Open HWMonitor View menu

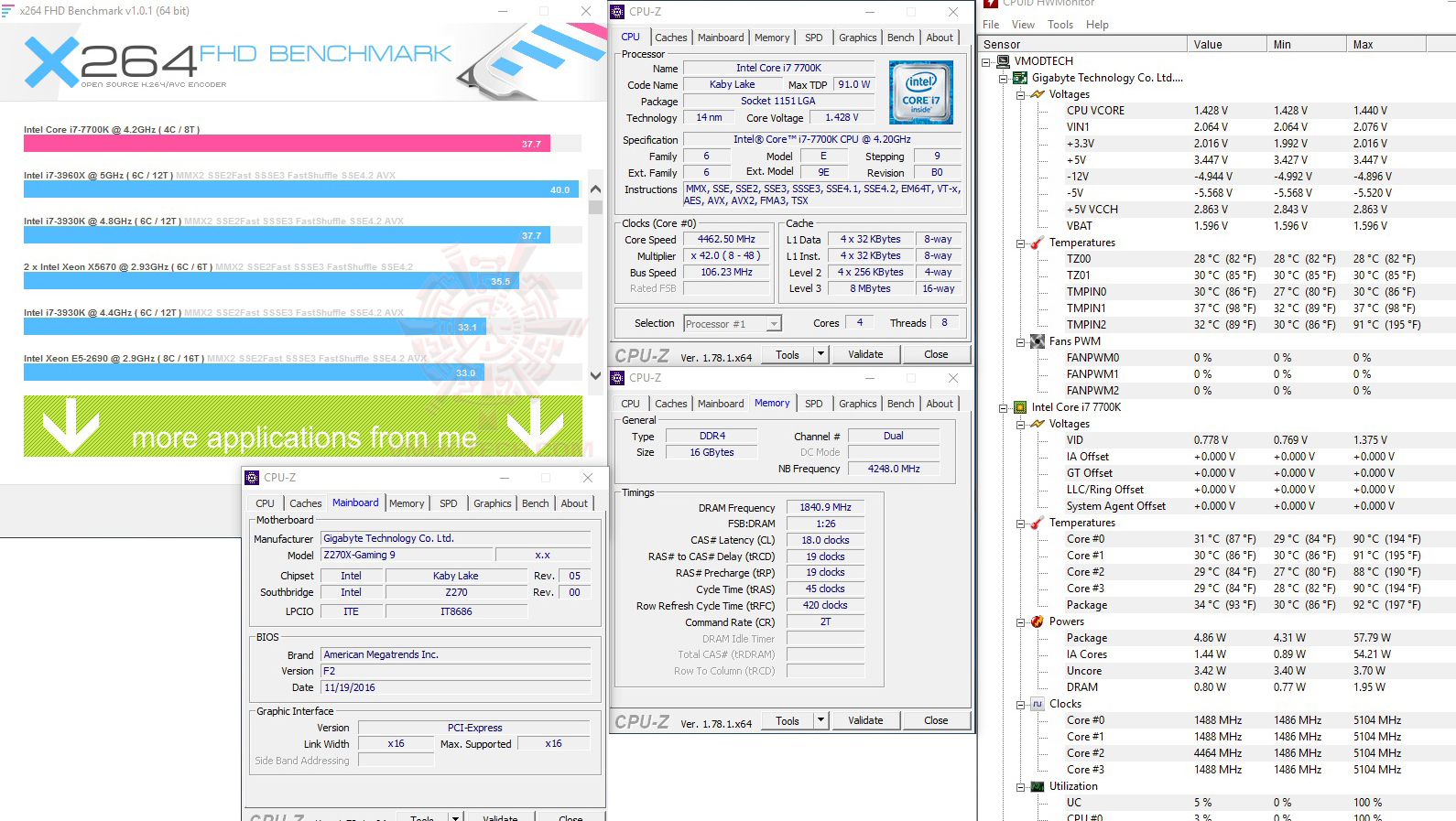1023,25
